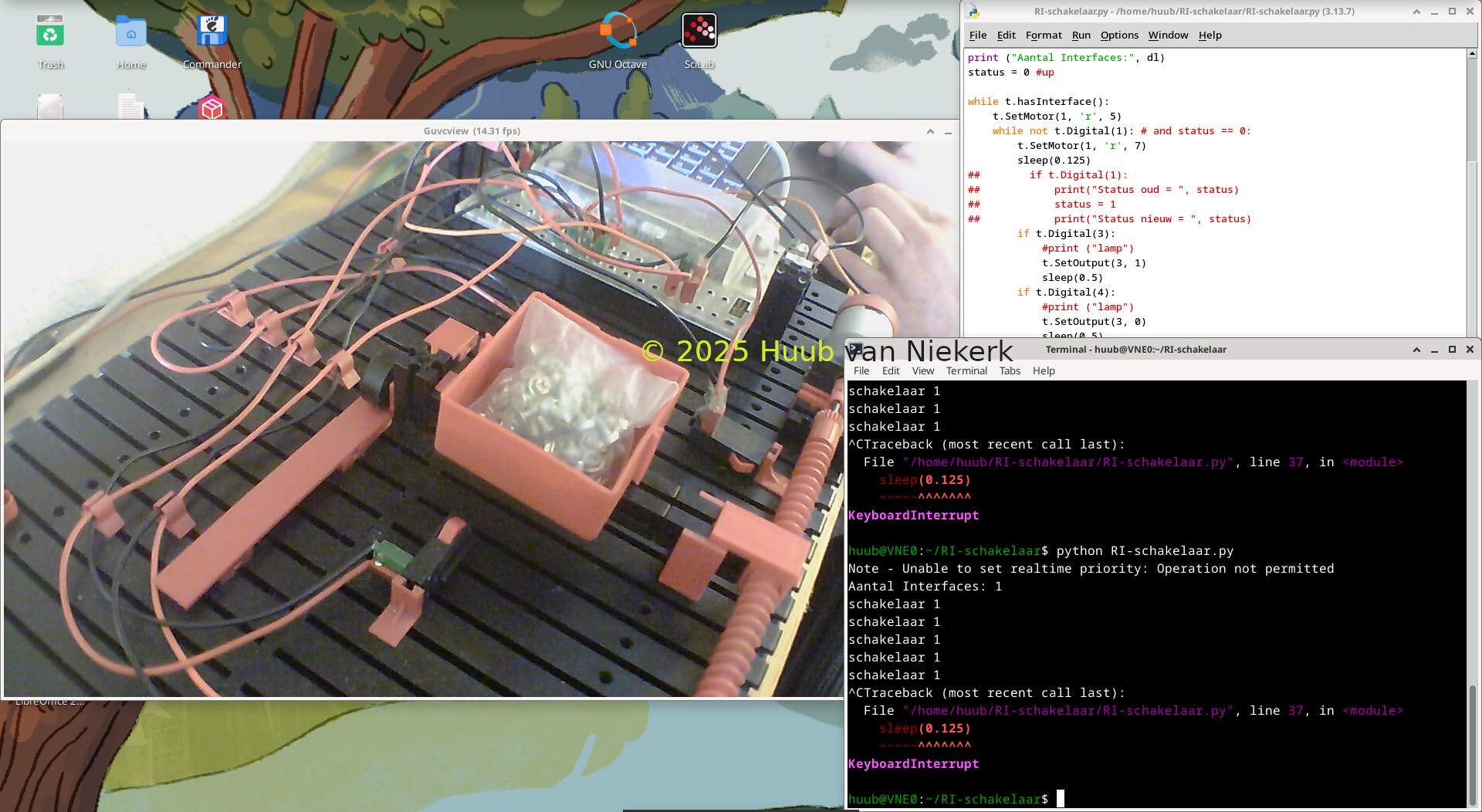Click the pink cube desktop icon
The image size is (1482, 812).
coord(211,109)
